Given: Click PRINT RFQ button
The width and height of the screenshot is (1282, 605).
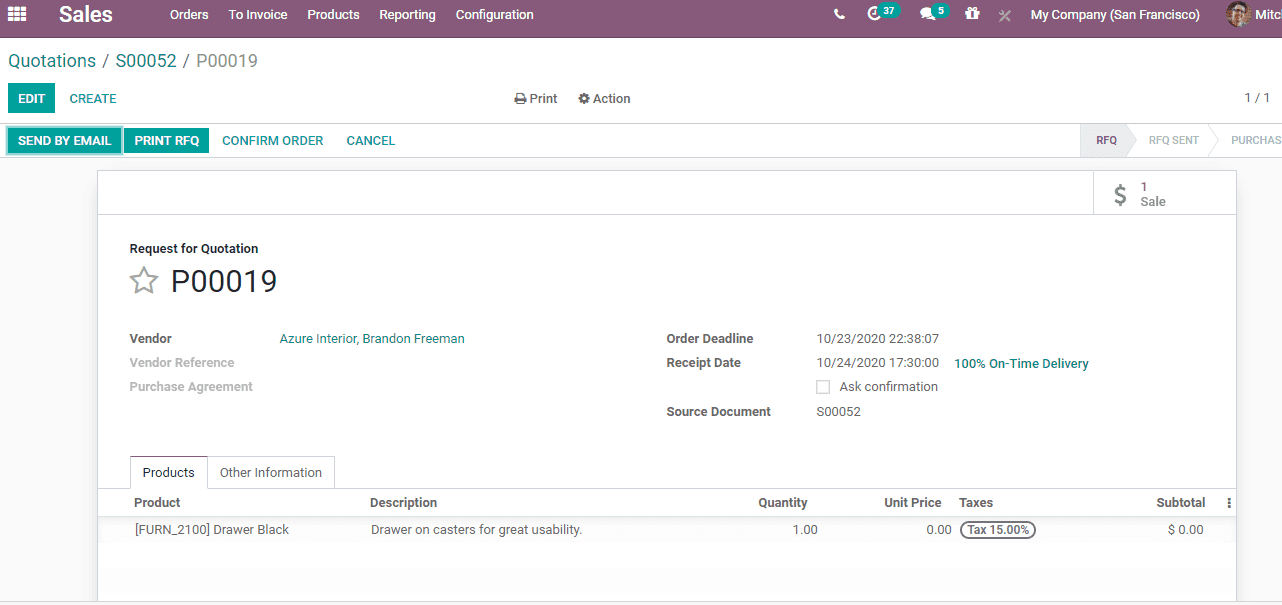Looking at the screenshot, I should pos(167,141).
